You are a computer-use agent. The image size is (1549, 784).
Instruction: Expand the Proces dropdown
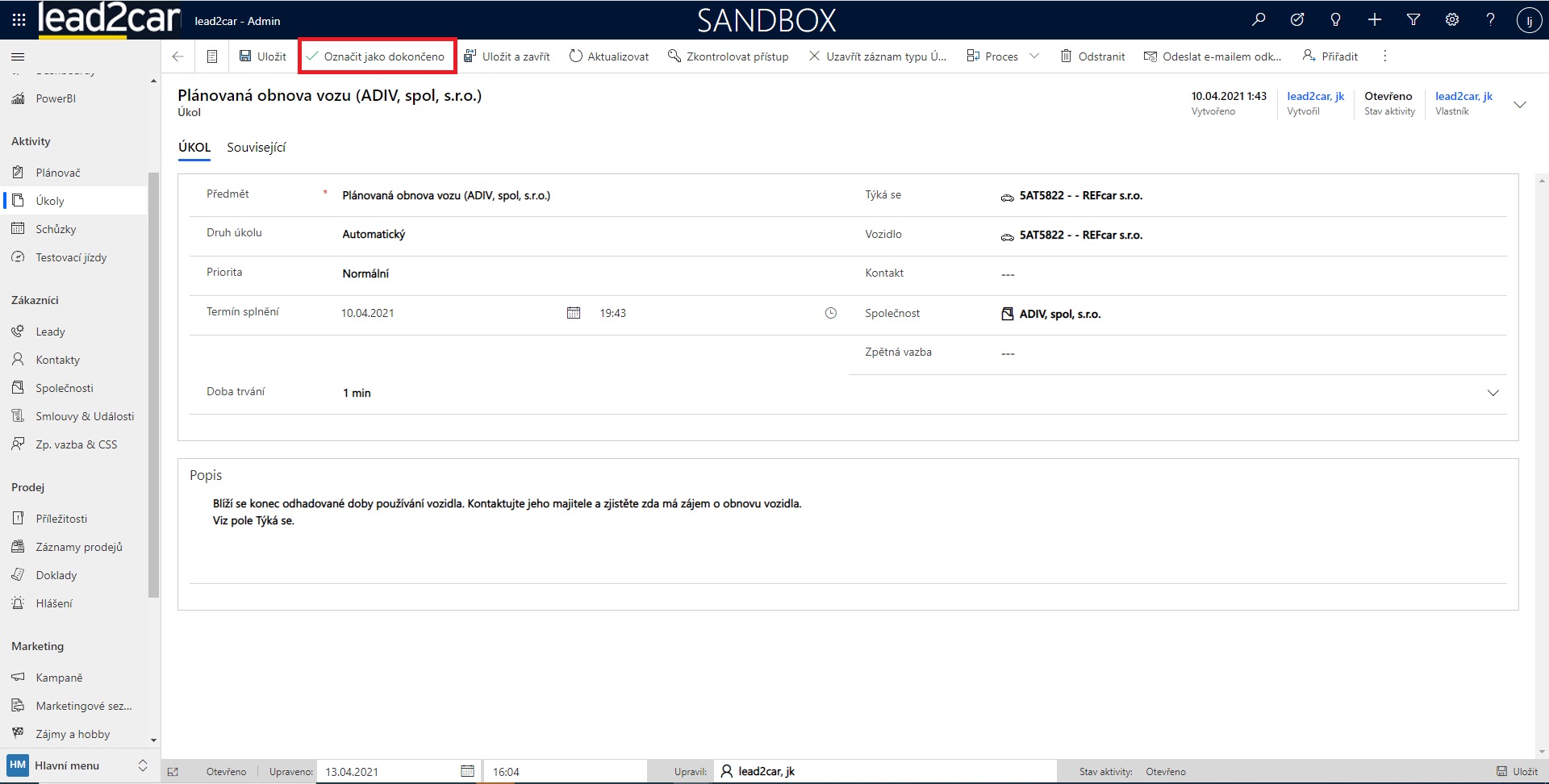pyautogui.click(x=1034, y=56)
